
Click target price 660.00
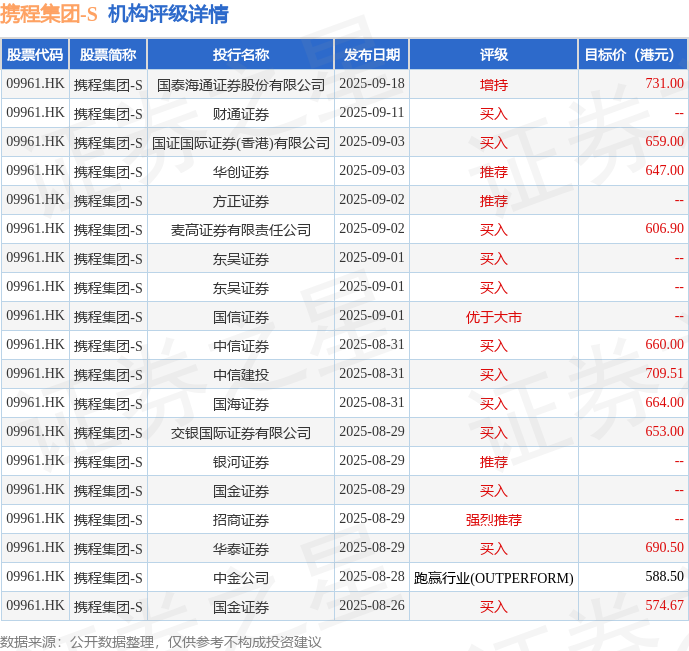664,344
